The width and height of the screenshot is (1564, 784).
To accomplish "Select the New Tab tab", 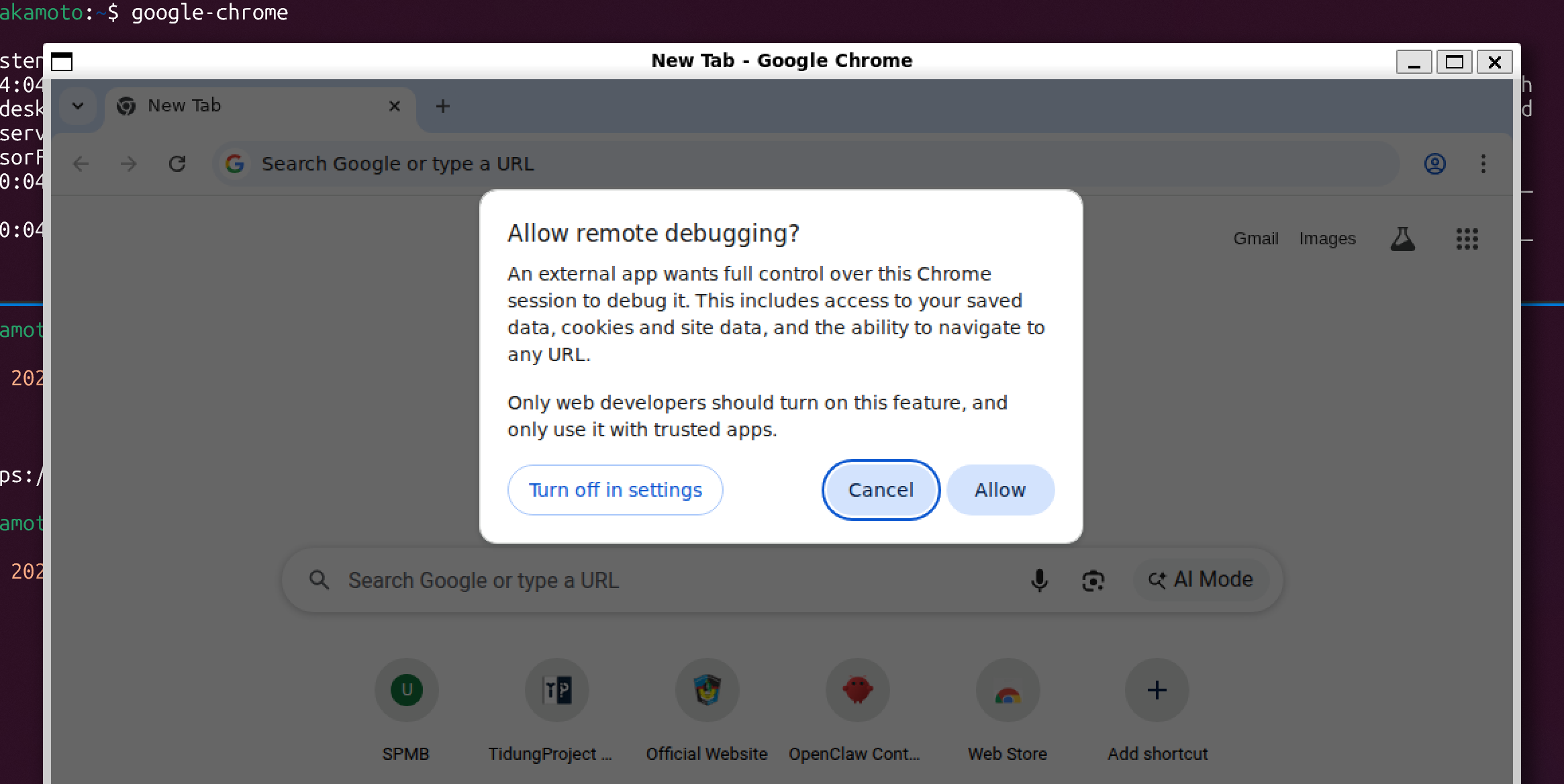I will (260, 106).
